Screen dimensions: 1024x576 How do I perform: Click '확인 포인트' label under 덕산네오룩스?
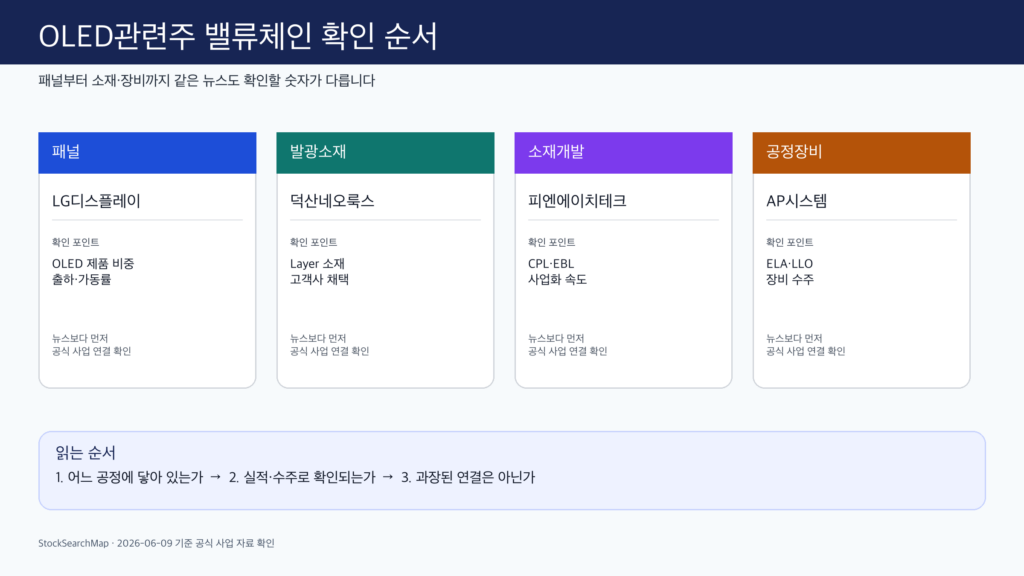[313, 242]
